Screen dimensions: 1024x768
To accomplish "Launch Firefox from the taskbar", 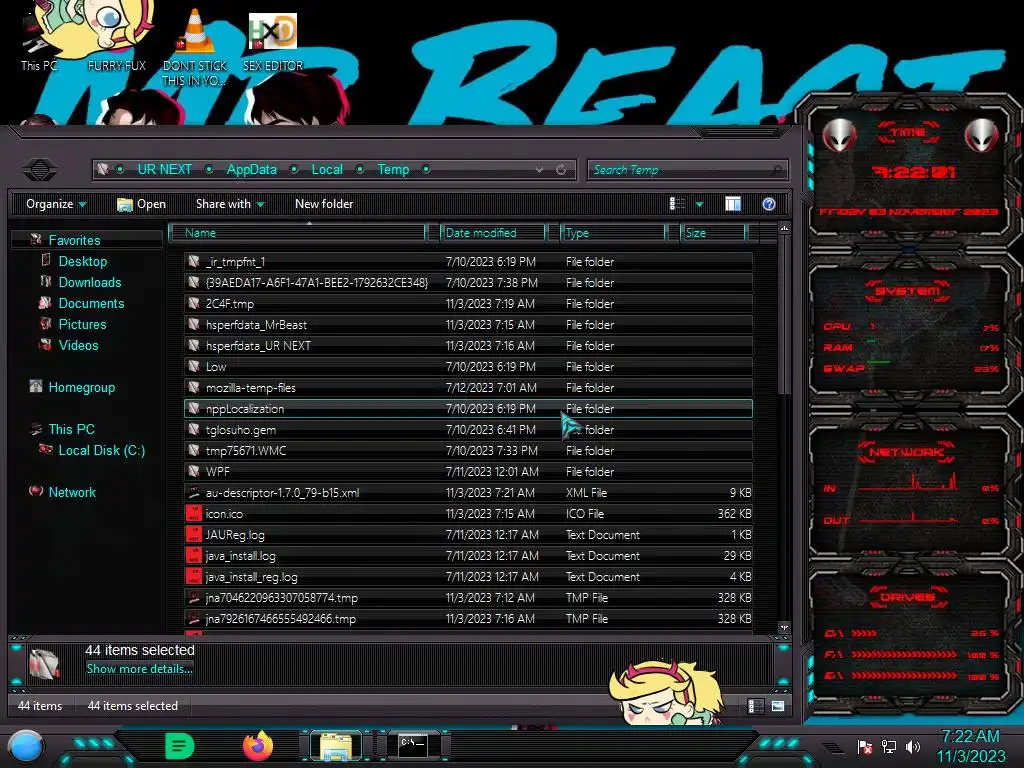I will 258,746.
